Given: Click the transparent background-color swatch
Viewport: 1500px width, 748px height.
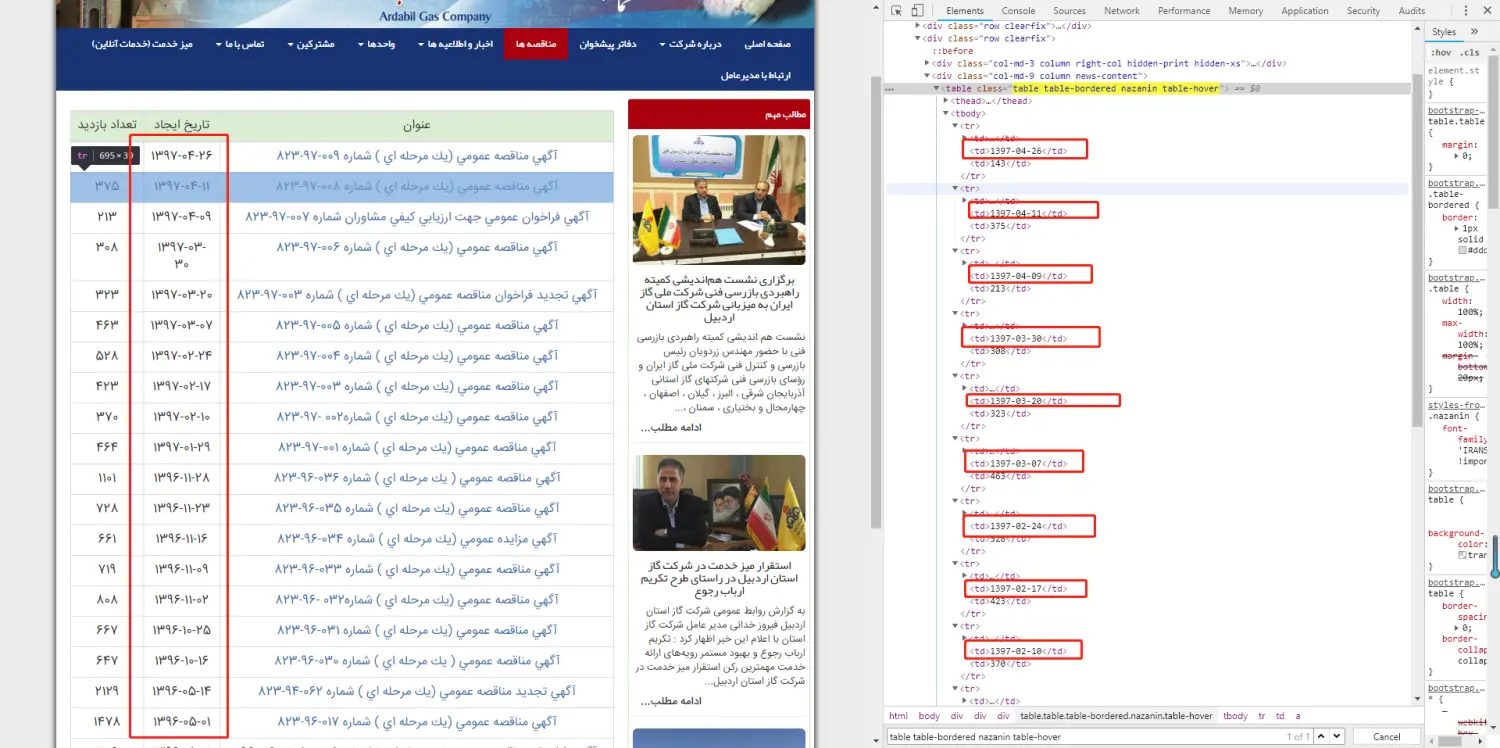Looking at the screenshot, I should 1463,555.
